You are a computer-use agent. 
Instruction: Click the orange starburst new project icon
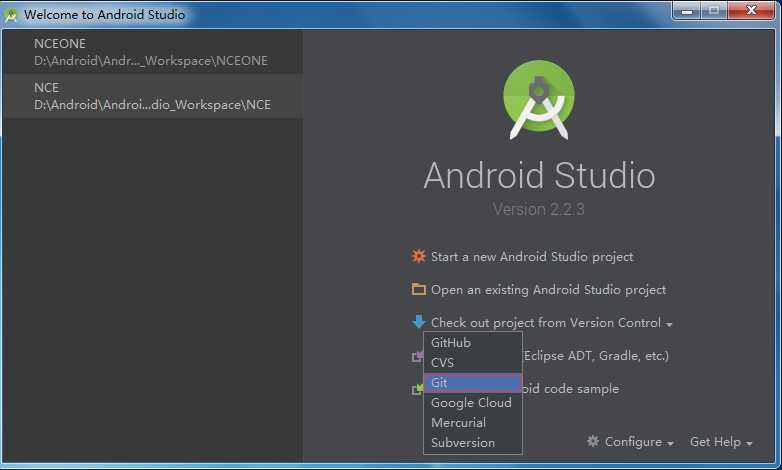pos(418,256)
